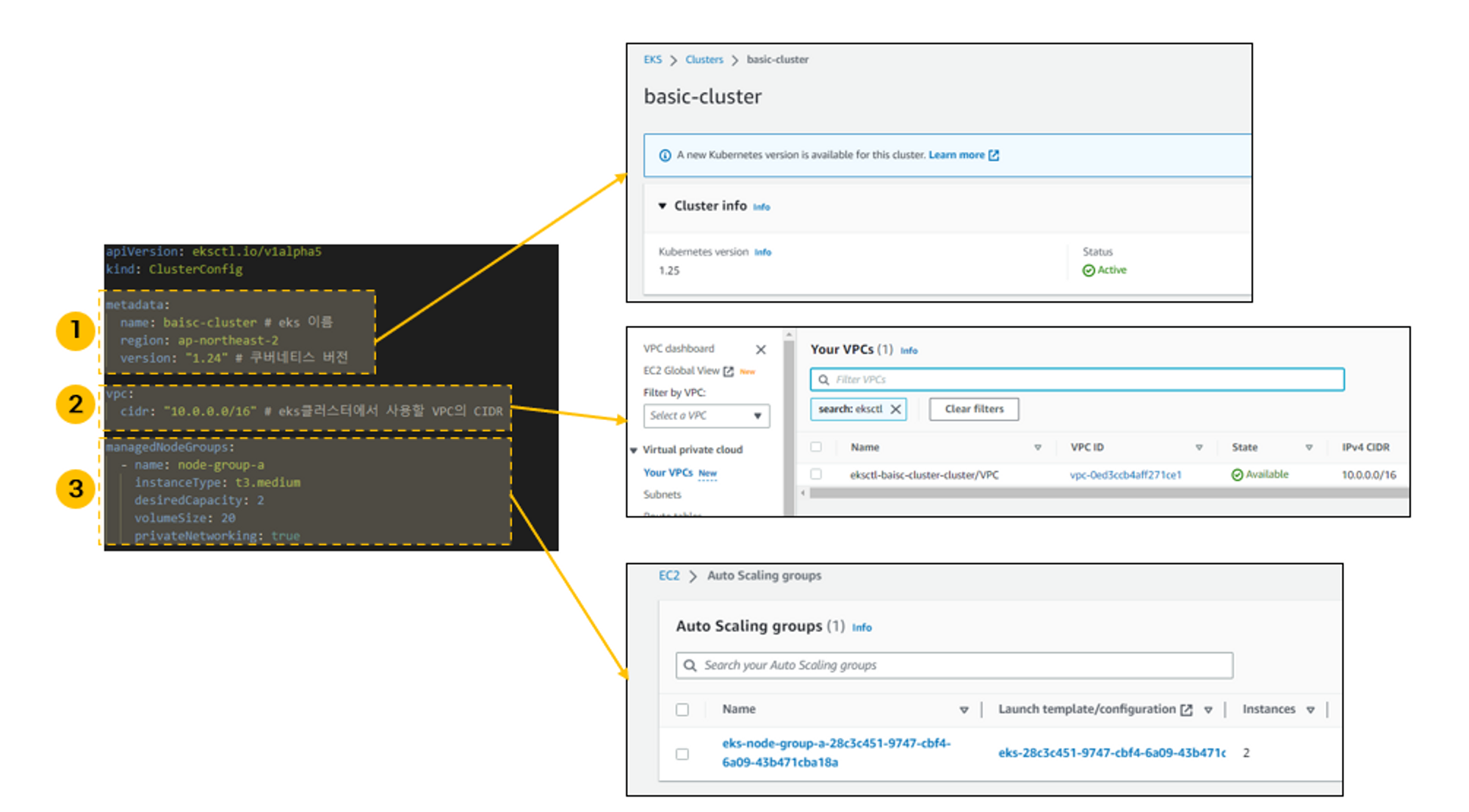Collapse the Cluster info section
This screenshot has height=812, width=1469.
tap(663, 206)
